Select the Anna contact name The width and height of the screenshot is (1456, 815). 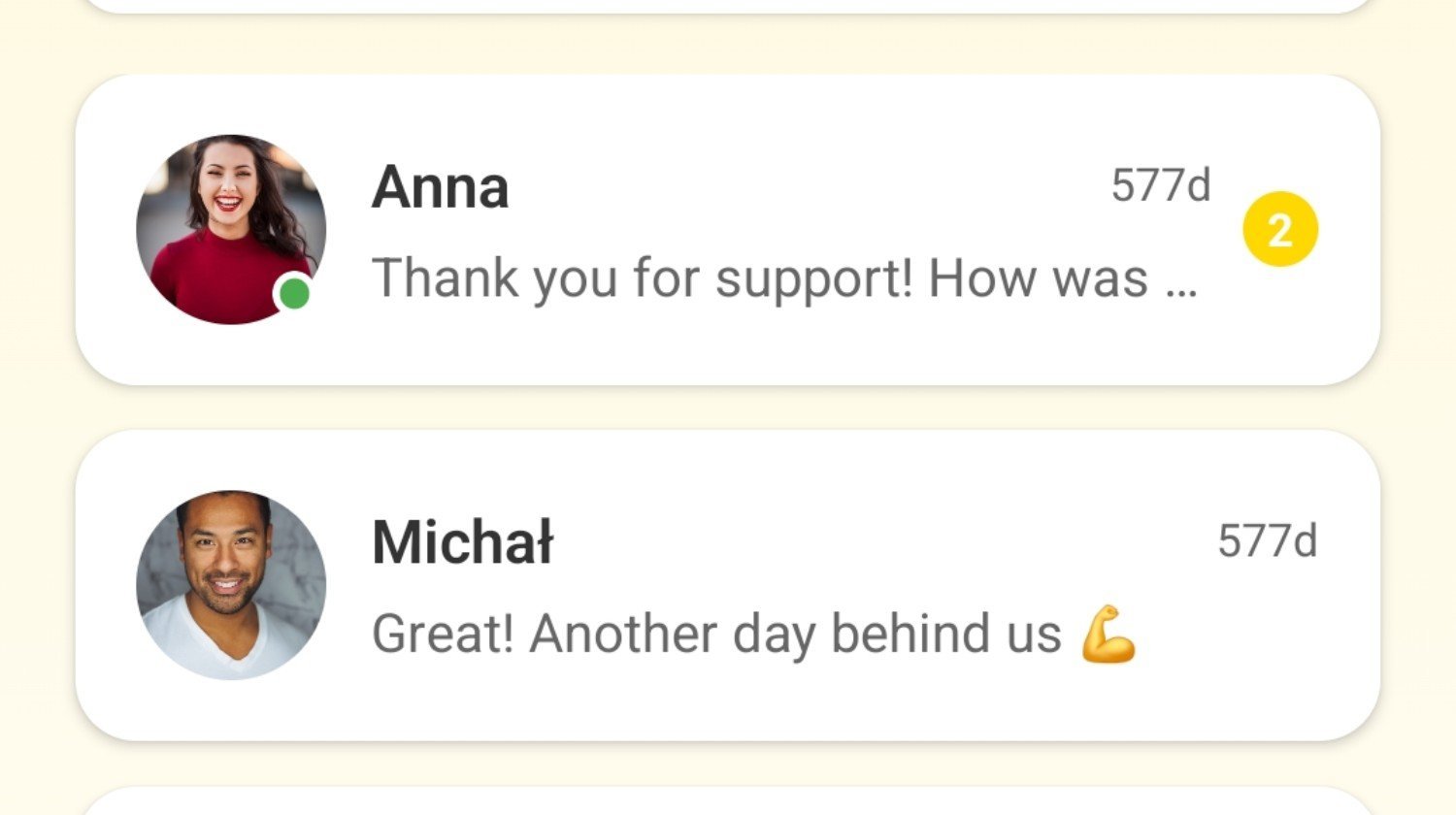point(440,186)
